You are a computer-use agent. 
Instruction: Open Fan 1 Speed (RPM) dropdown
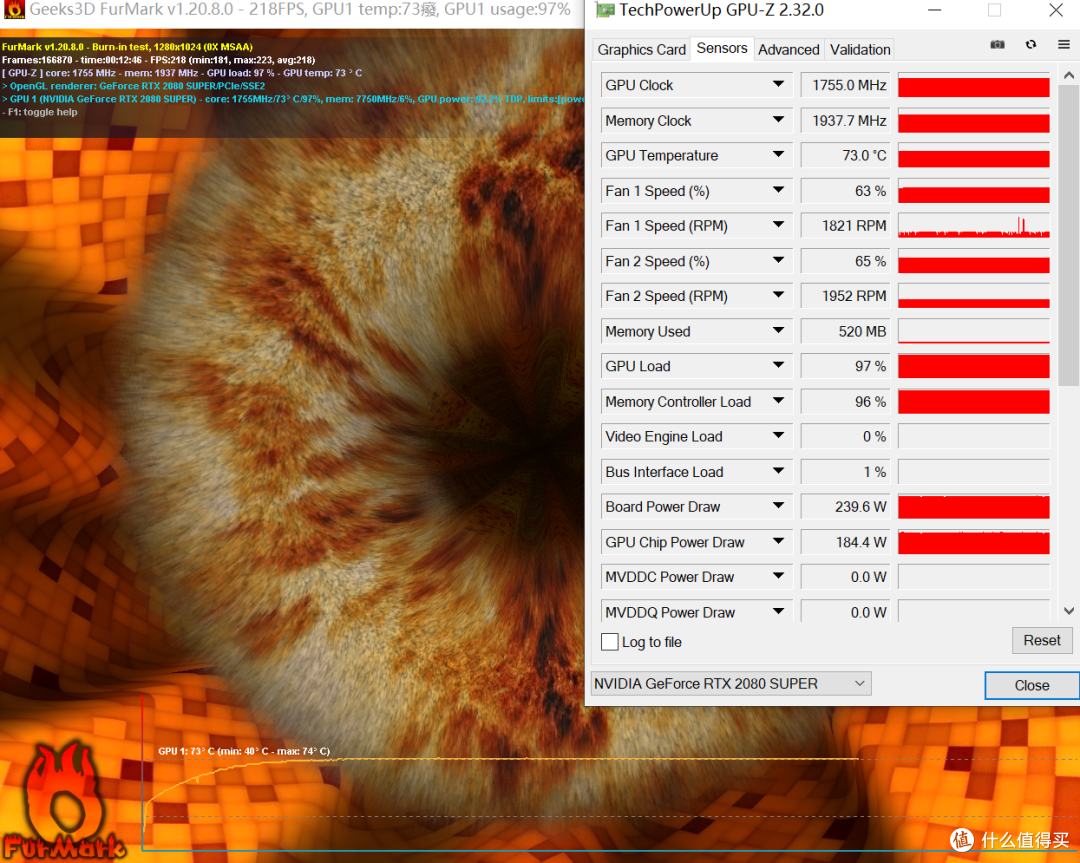778,226
